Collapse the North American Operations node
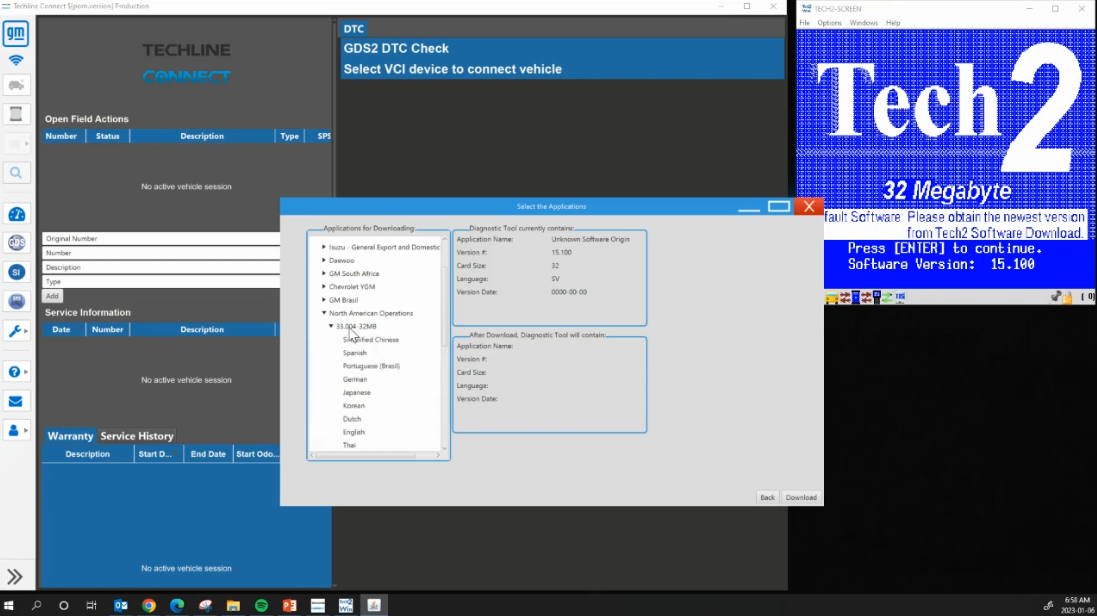 [324, 313]
